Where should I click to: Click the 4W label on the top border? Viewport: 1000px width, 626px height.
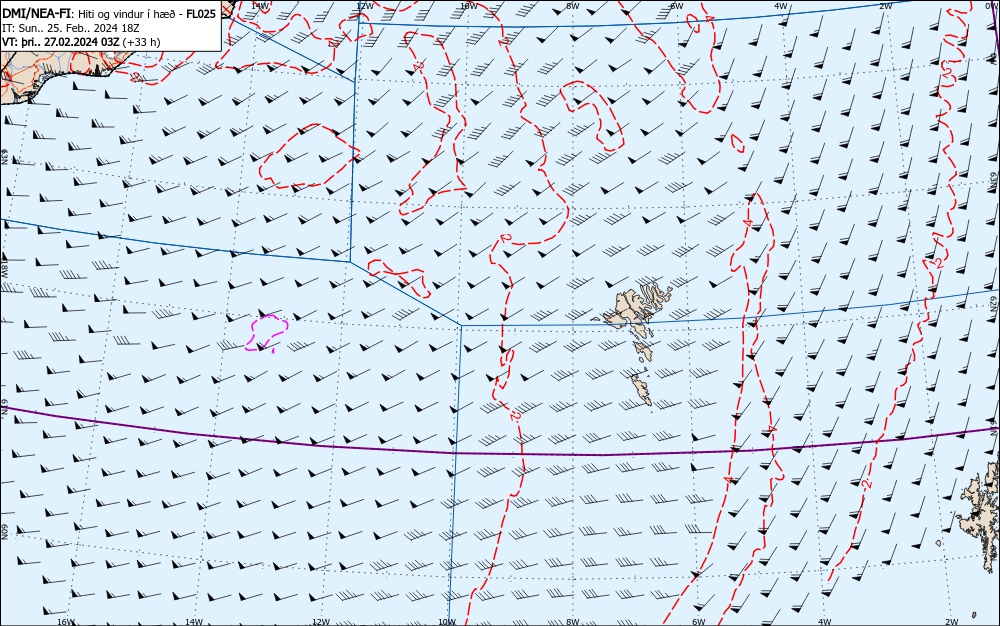(781, 6)
